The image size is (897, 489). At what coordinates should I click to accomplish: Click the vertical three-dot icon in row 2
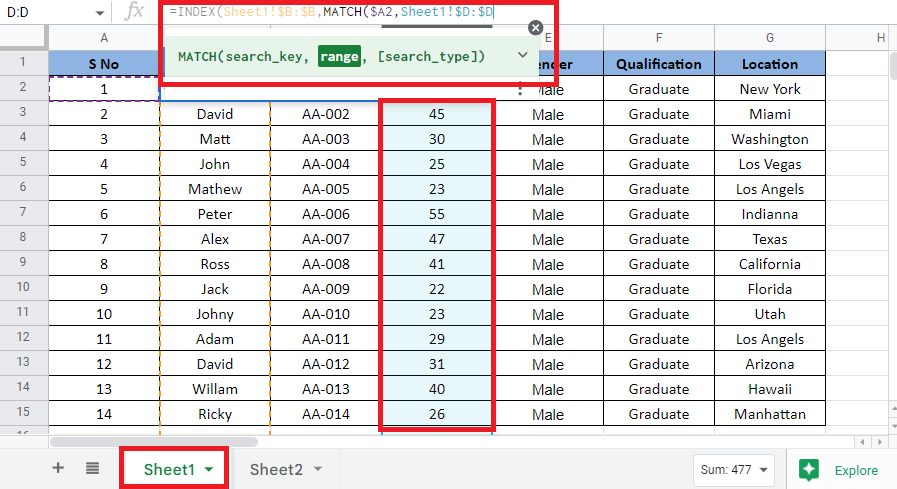[x=519, y=89]
